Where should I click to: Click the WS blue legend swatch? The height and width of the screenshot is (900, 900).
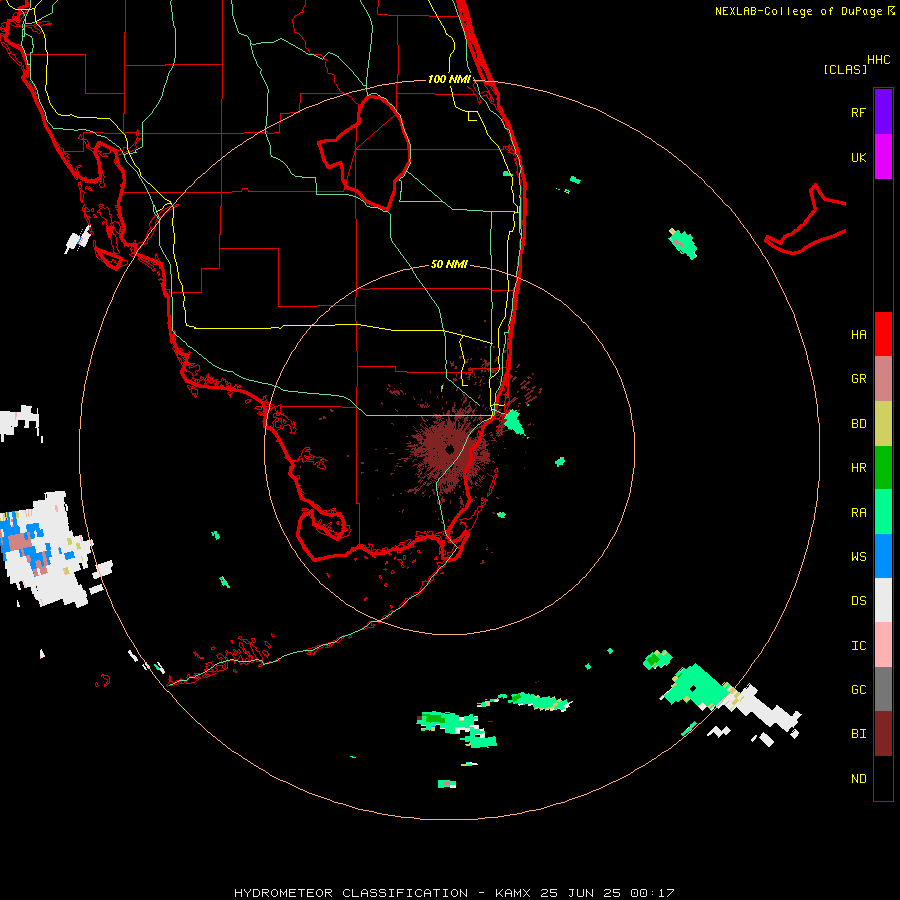tap(883, 556)
